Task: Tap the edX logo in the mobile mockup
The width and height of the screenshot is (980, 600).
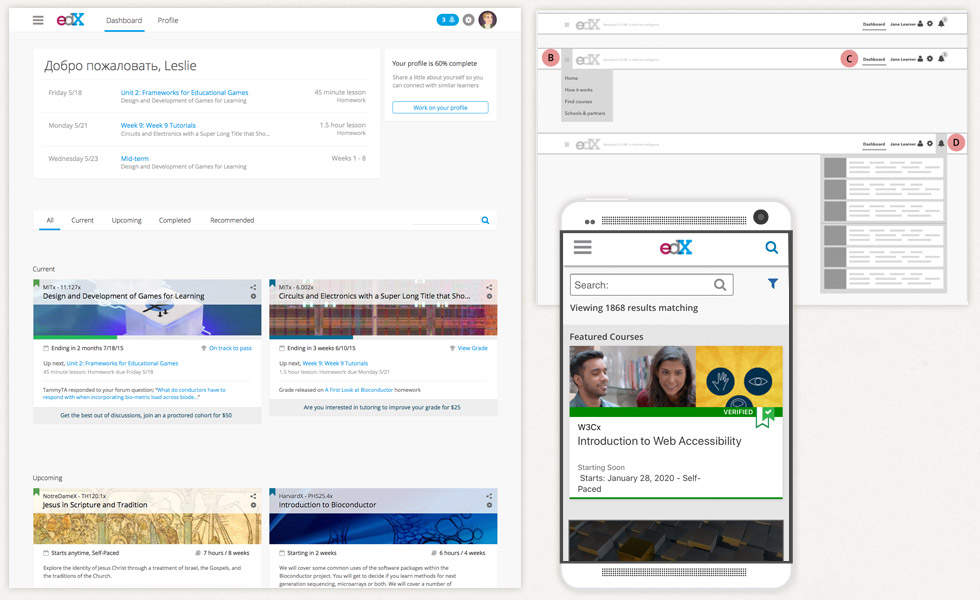Action: point(676,248)
